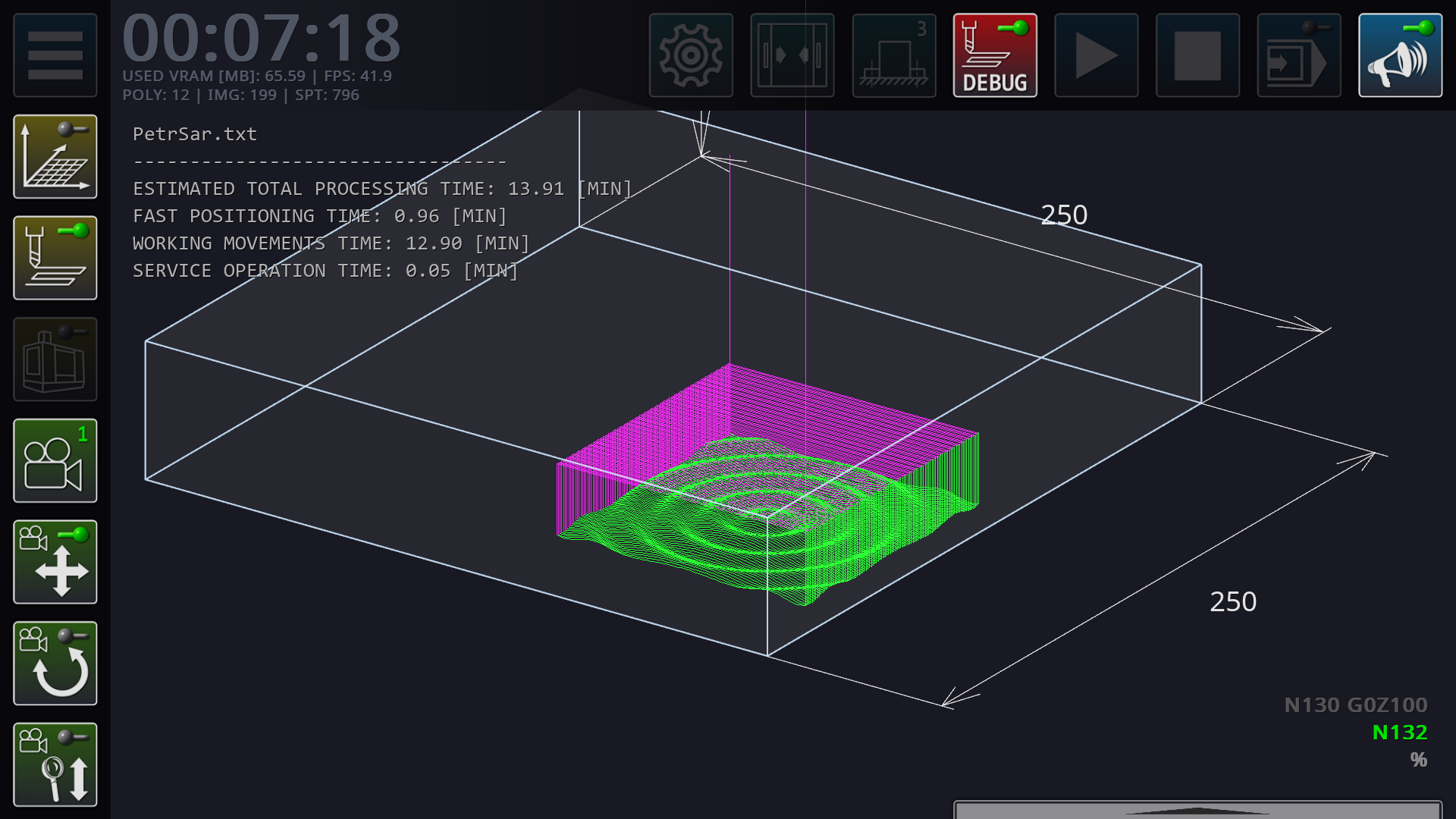This screenshot has height=819, width=1456.
Task: Click the coordinate grid axes icon
Action: point(55,157)
